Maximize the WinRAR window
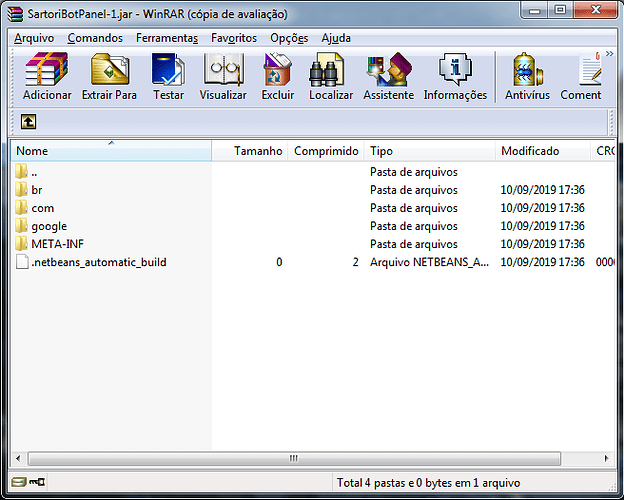Image resolution: width=624 pixels, height=500 pixels. coord(560,11)
